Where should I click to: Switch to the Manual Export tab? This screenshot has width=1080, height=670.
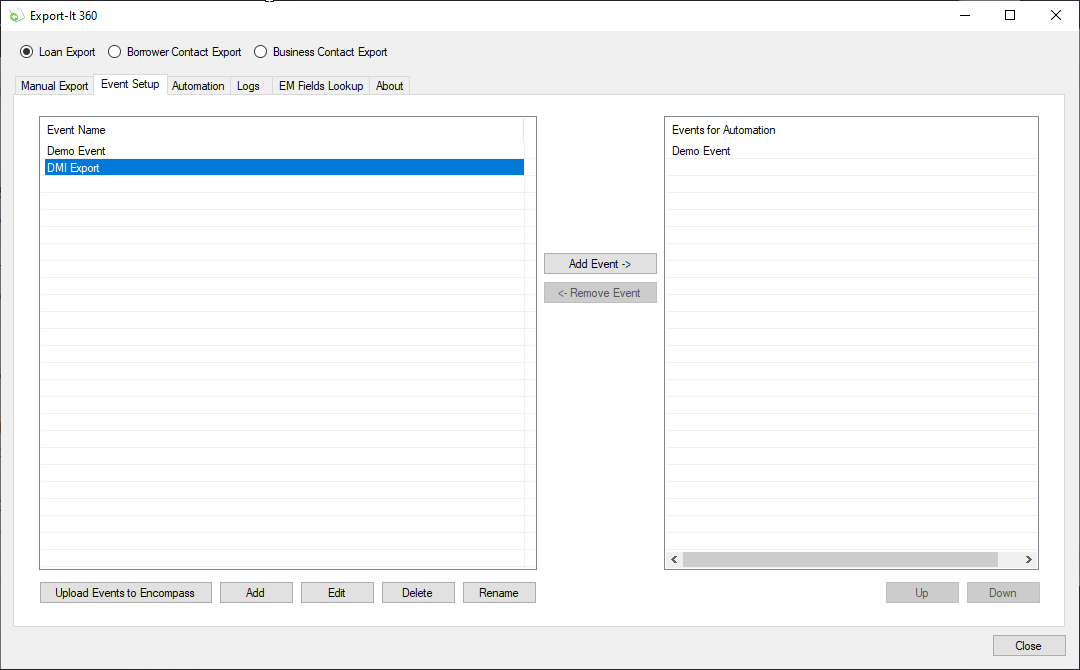(55, 86)
